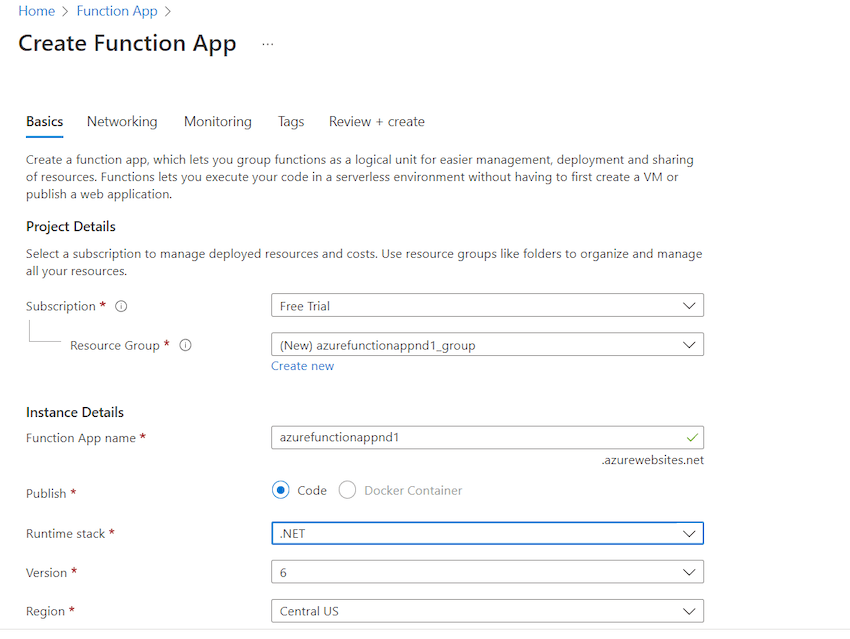Screen dimensions: 850x639
Task: Open the Tags tab
Action: pyautogui.click(x=291, y=121)
